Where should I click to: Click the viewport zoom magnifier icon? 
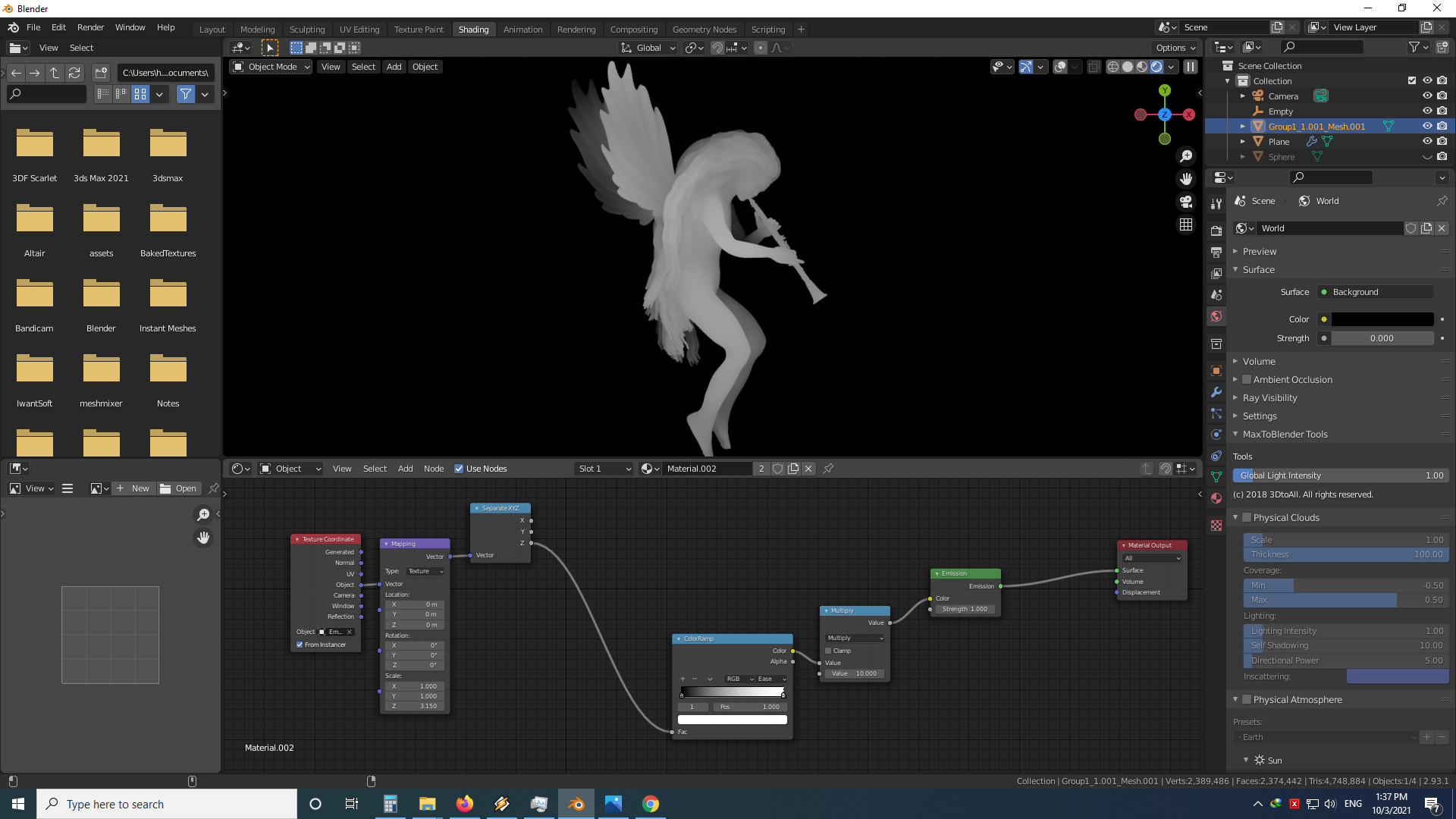click(1186, 156)
